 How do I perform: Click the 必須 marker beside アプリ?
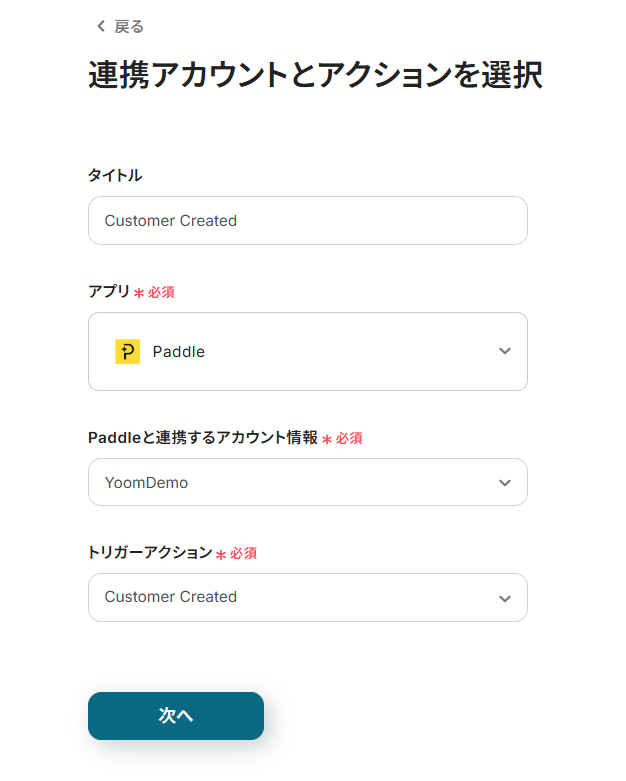[162, 292]
